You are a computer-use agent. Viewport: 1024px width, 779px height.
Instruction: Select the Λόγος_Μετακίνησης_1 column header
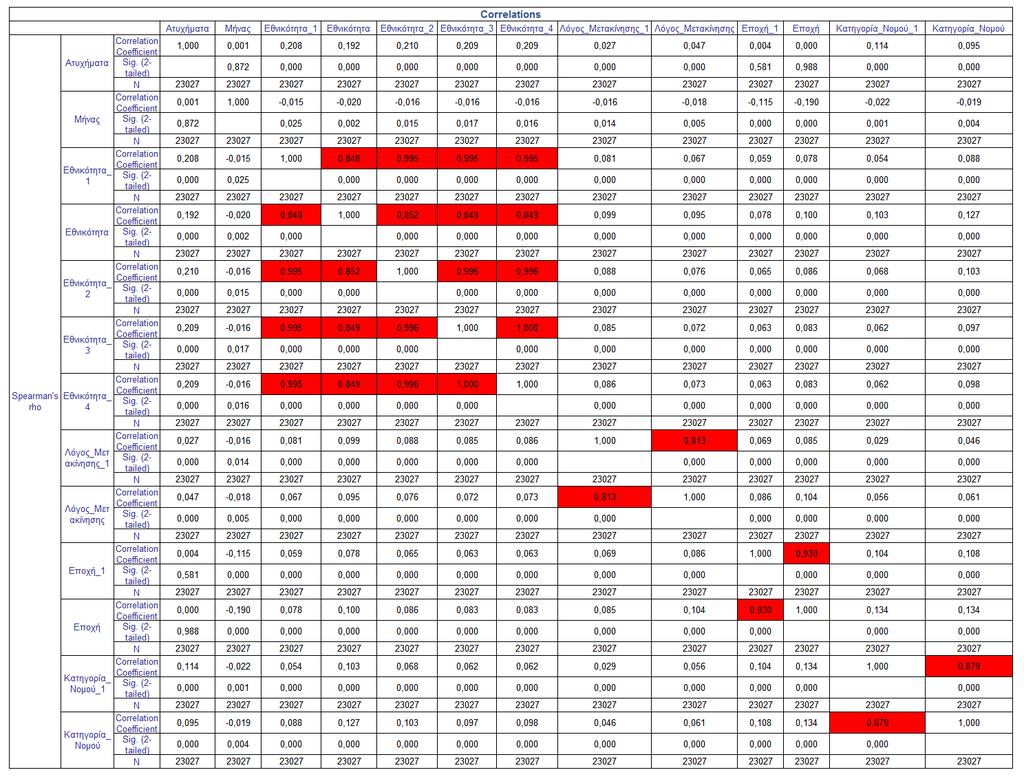604,29
